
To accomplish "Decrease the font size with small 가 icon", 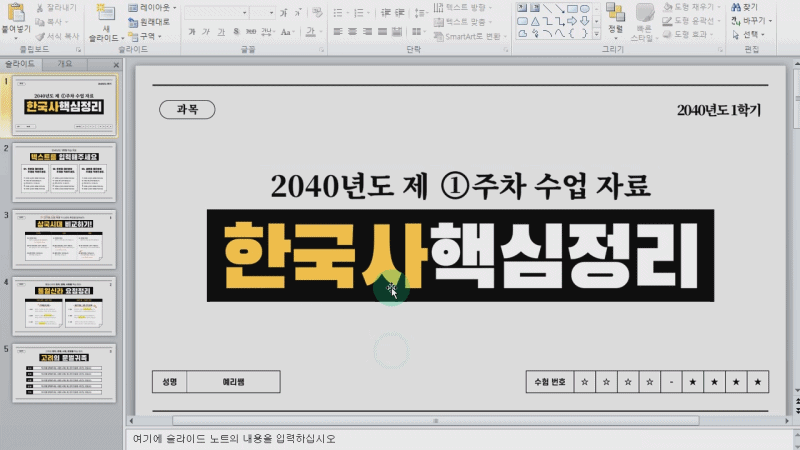I will 298,12.
